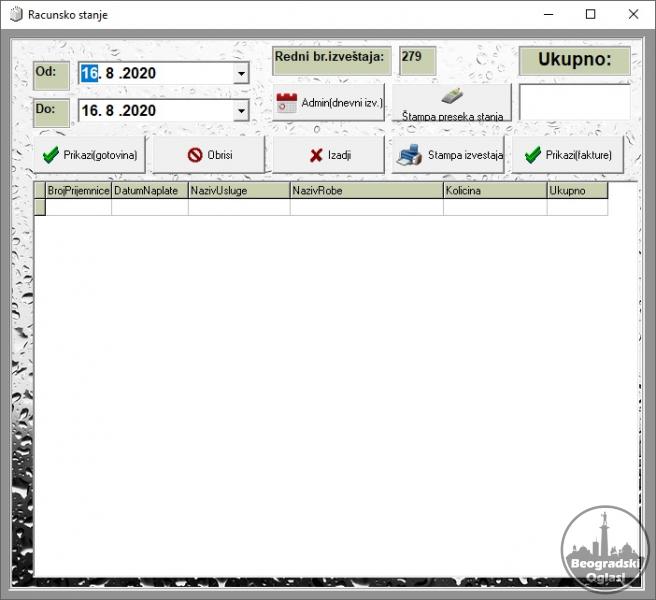Click the red prohibition icon on Obrisi
This screenshot has width=656, height=600.
tap(195, 155)
